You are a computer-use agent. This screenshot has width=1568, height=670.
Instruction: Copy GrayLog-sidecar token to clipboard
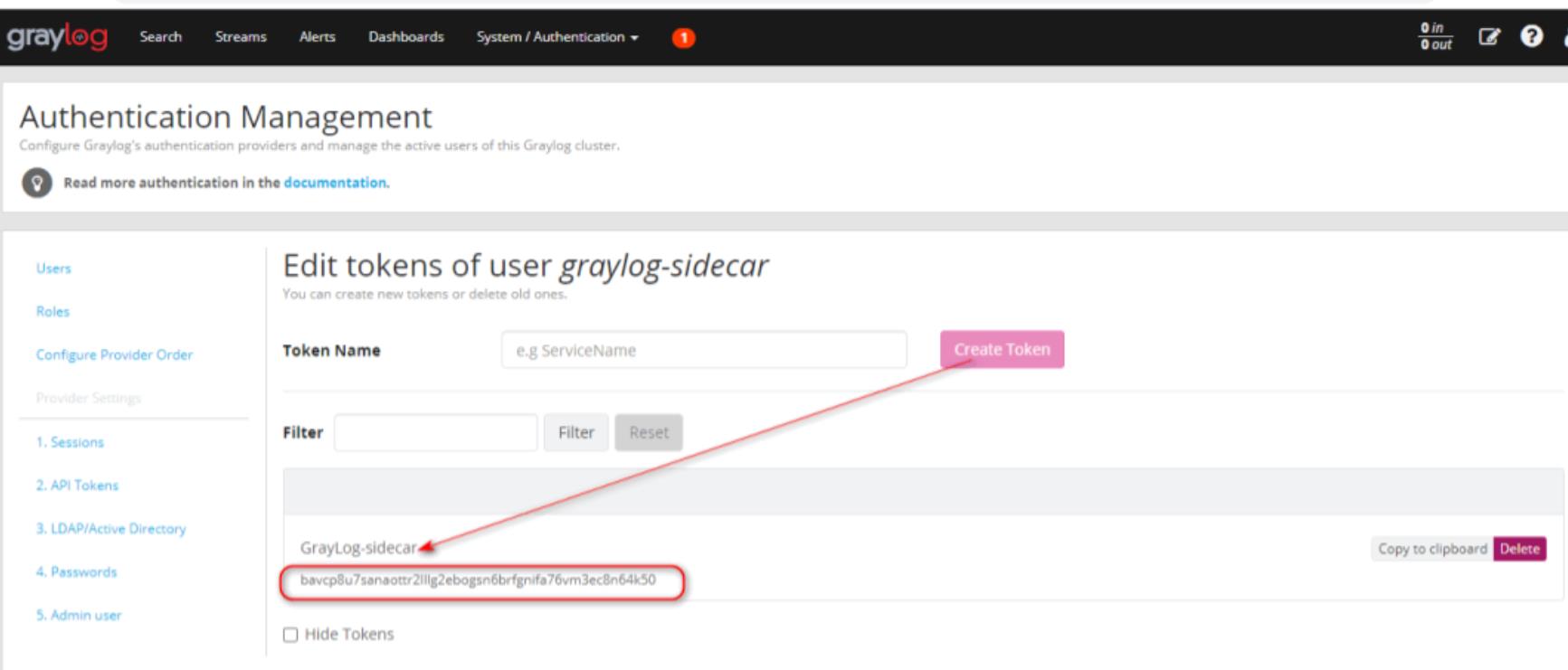tap(1432, 549)
